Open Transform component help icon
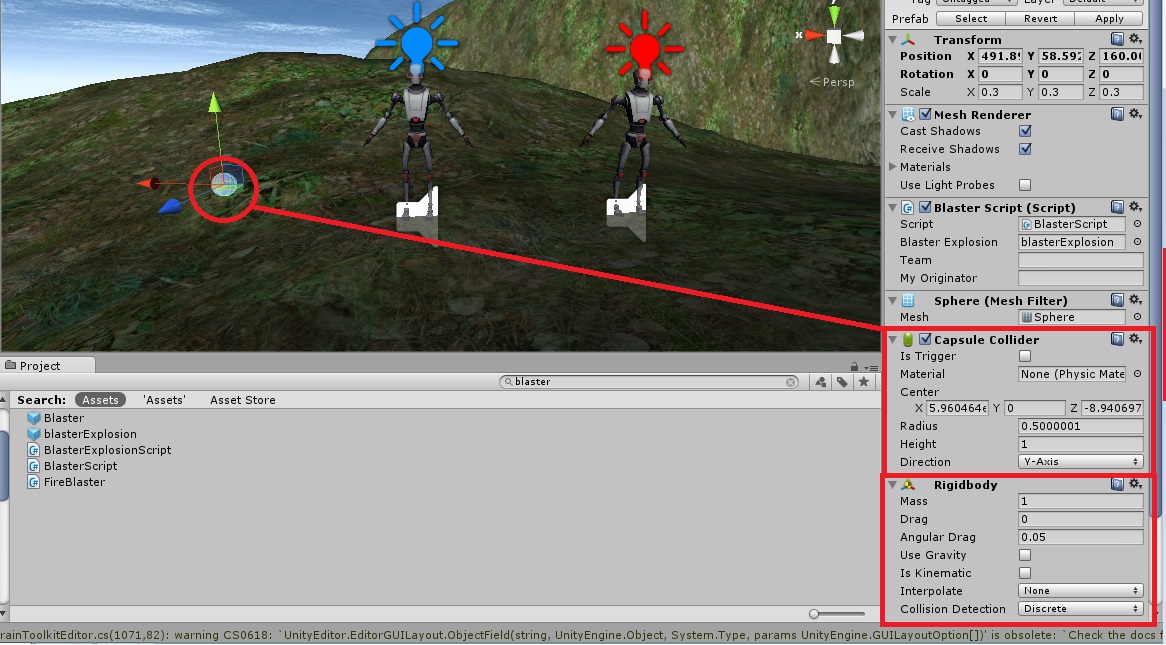The height and width of the screenshot is (645, 1166). [x=1117, y=39]
